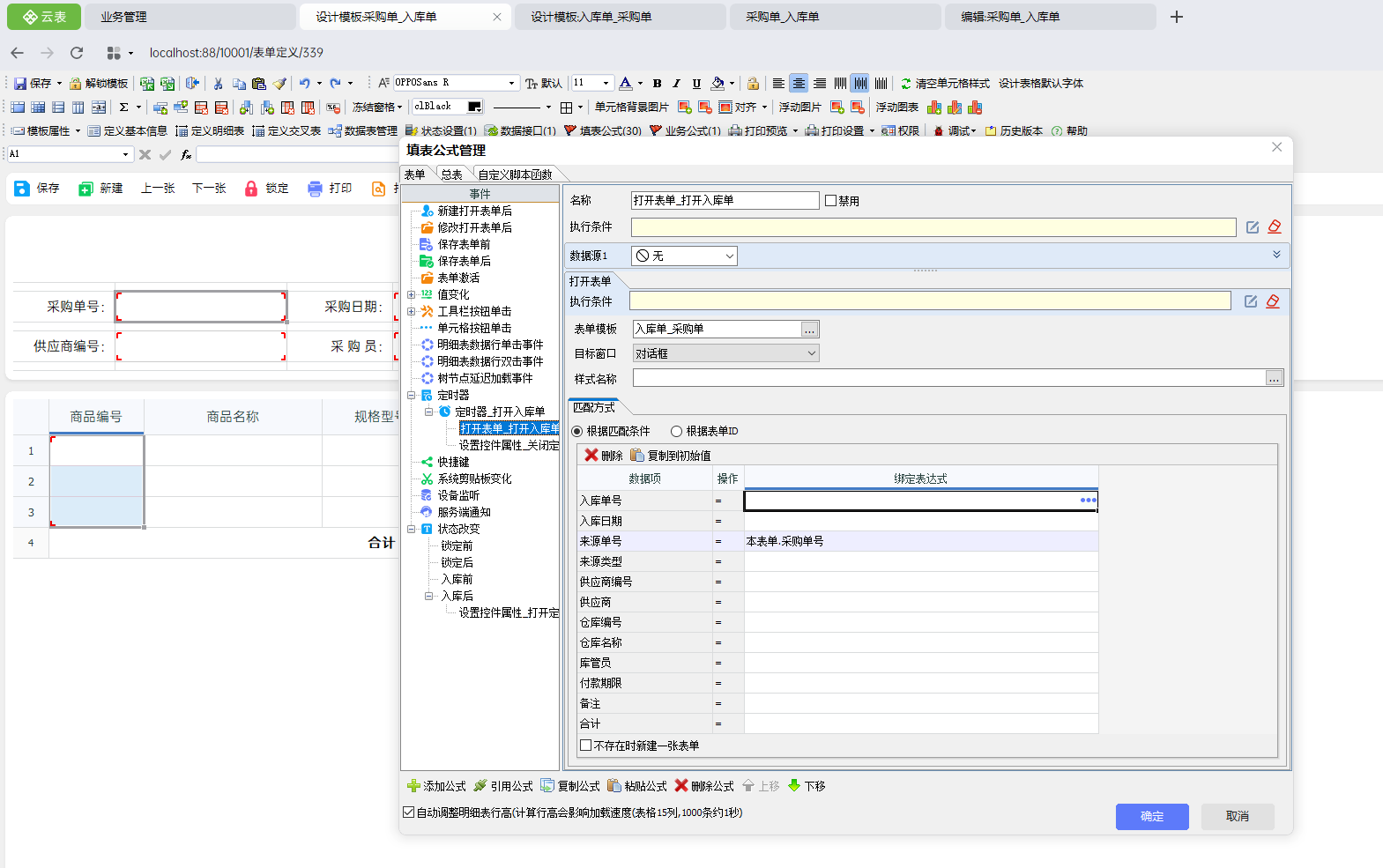This screenshot has height=868, width=1383.
Task: Click the red delete X in binding table
Action: tap(591, 456)
